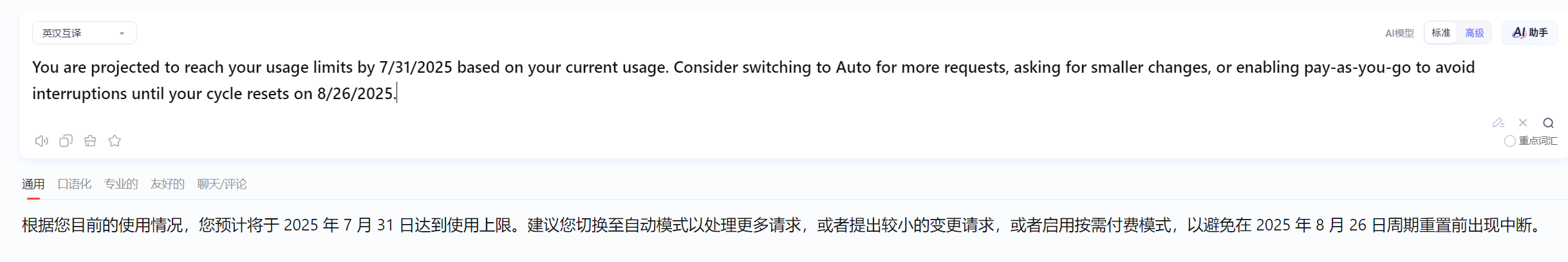The width and height of the screenshot is (1568, 262).
Task: Choose the 友好的 style tab
Action: (x=167, y=184)
